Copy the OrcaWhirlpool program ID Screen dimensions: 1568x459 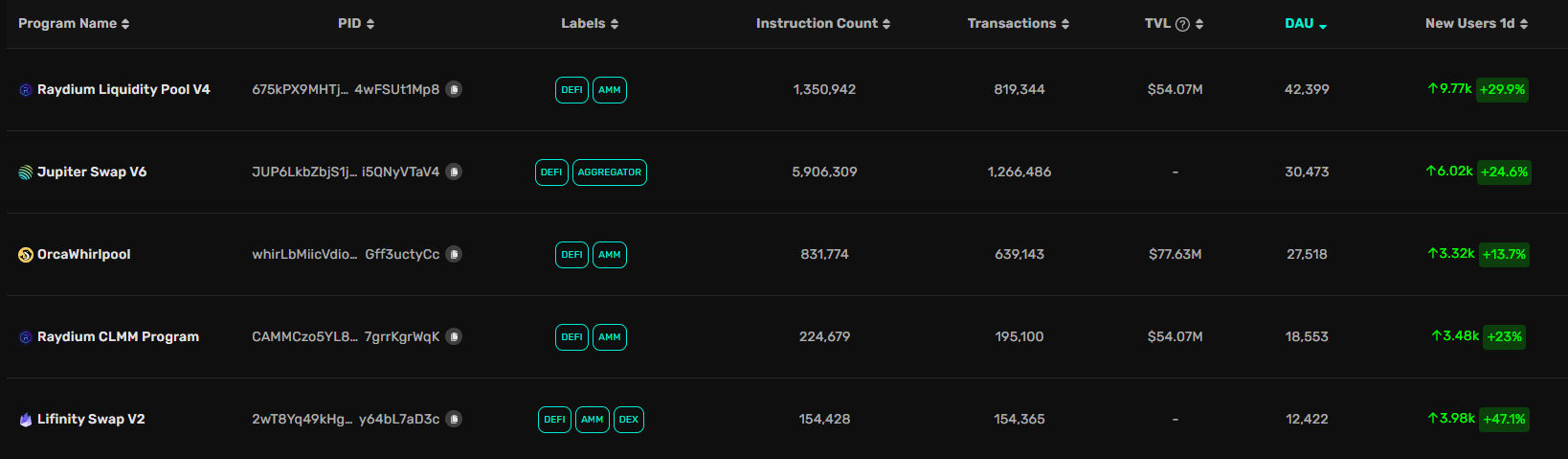tap(454, 254)
